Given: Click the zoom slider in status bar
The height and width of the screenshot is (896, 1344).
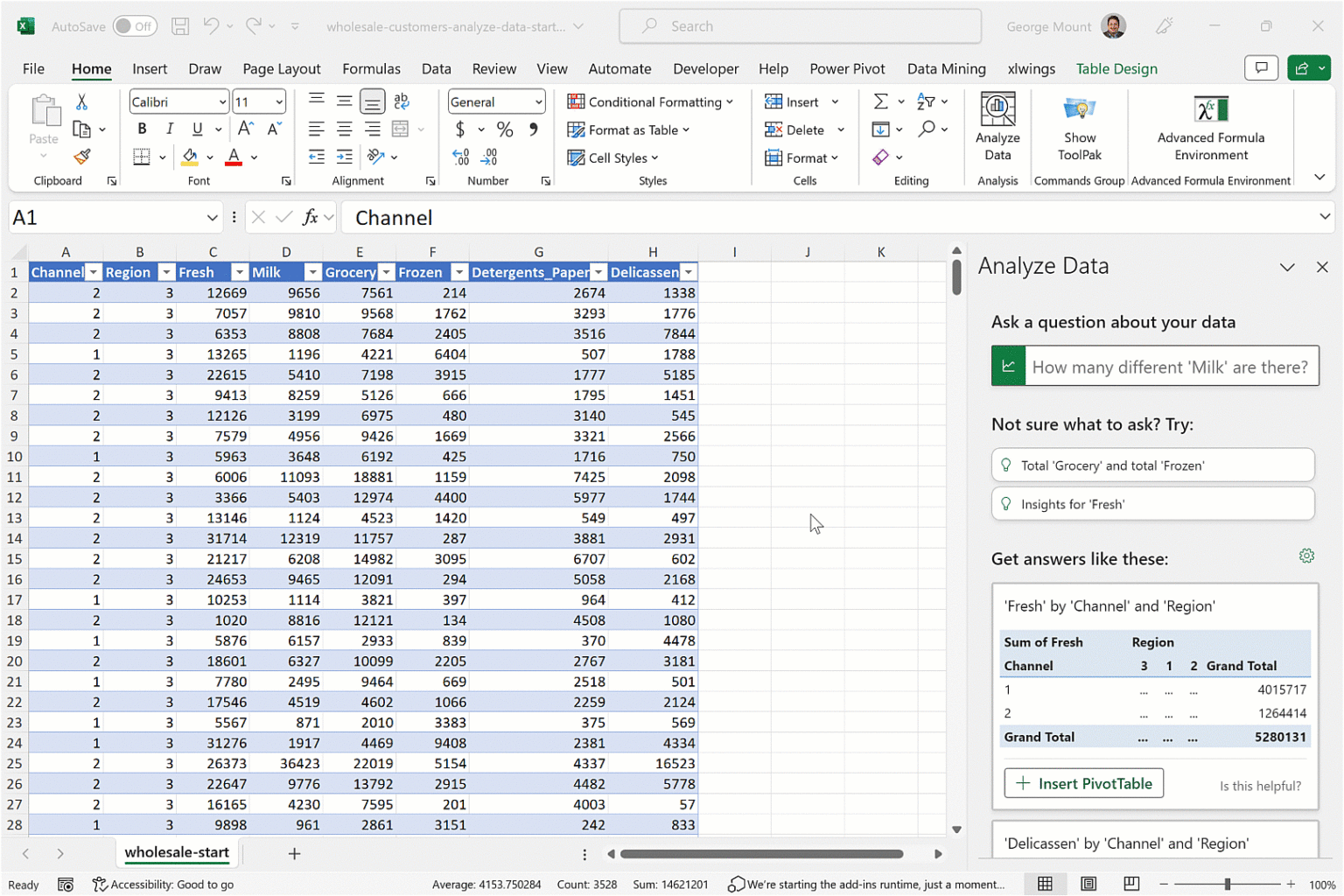Looking at the screenshot, I should pyautogui.click(x=1227, y=885).
